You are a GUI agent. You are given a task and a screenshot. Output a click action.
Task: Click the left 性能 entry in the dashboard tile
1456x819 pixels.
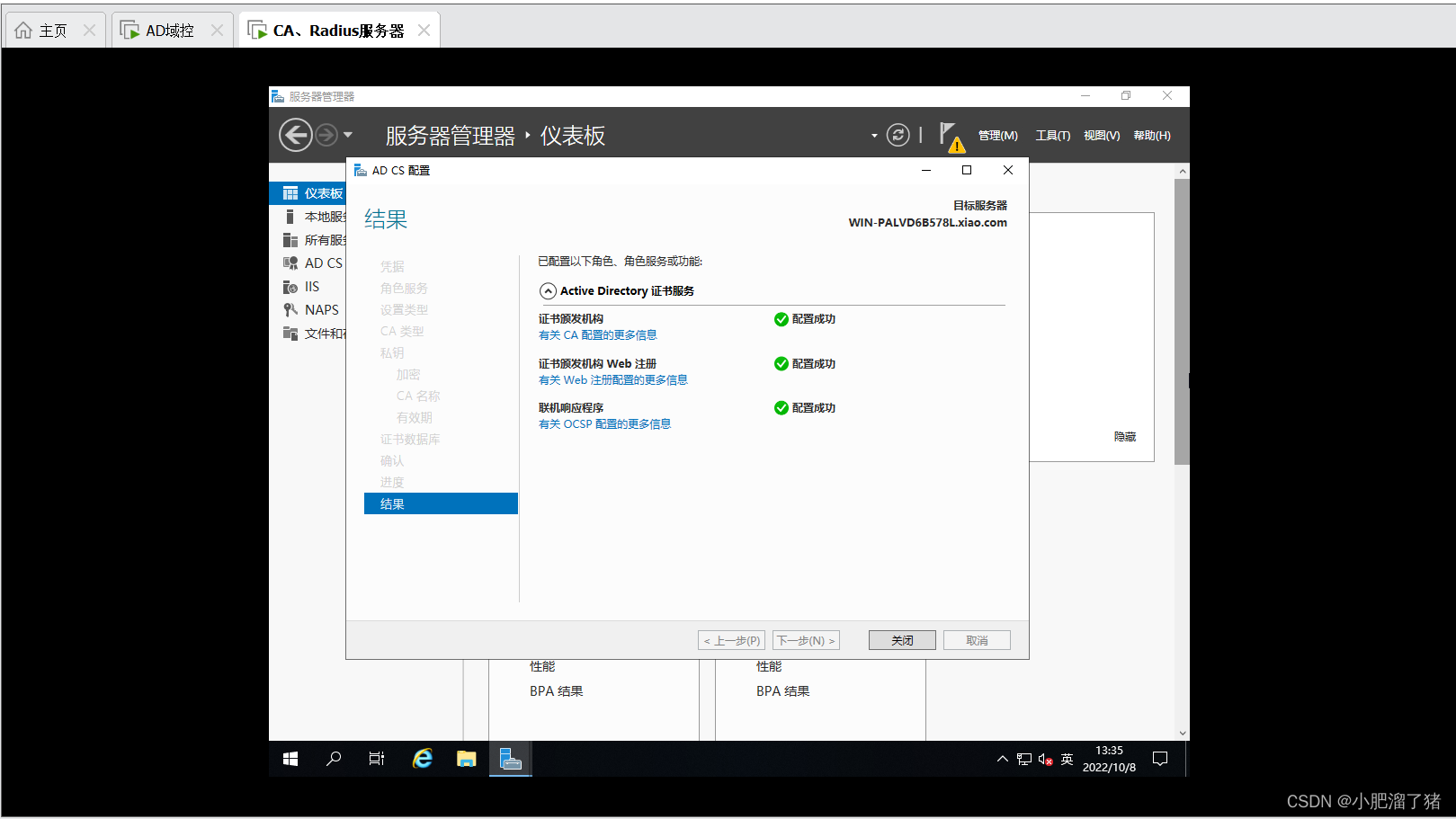pos(542,666)
